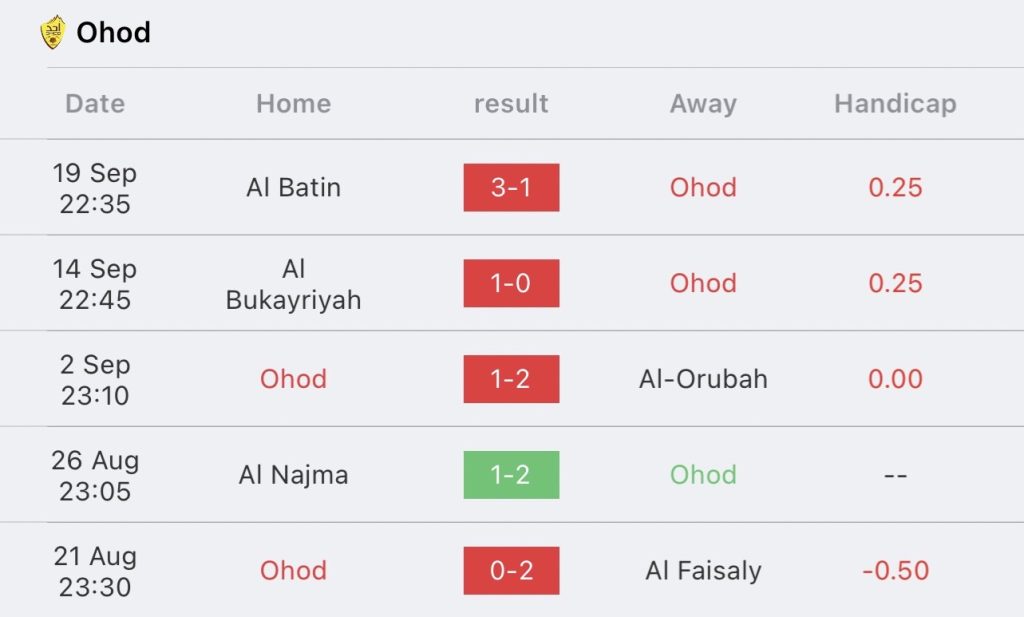
Task: Click the 19 Sep 22:35 match date
Action: 95,188
